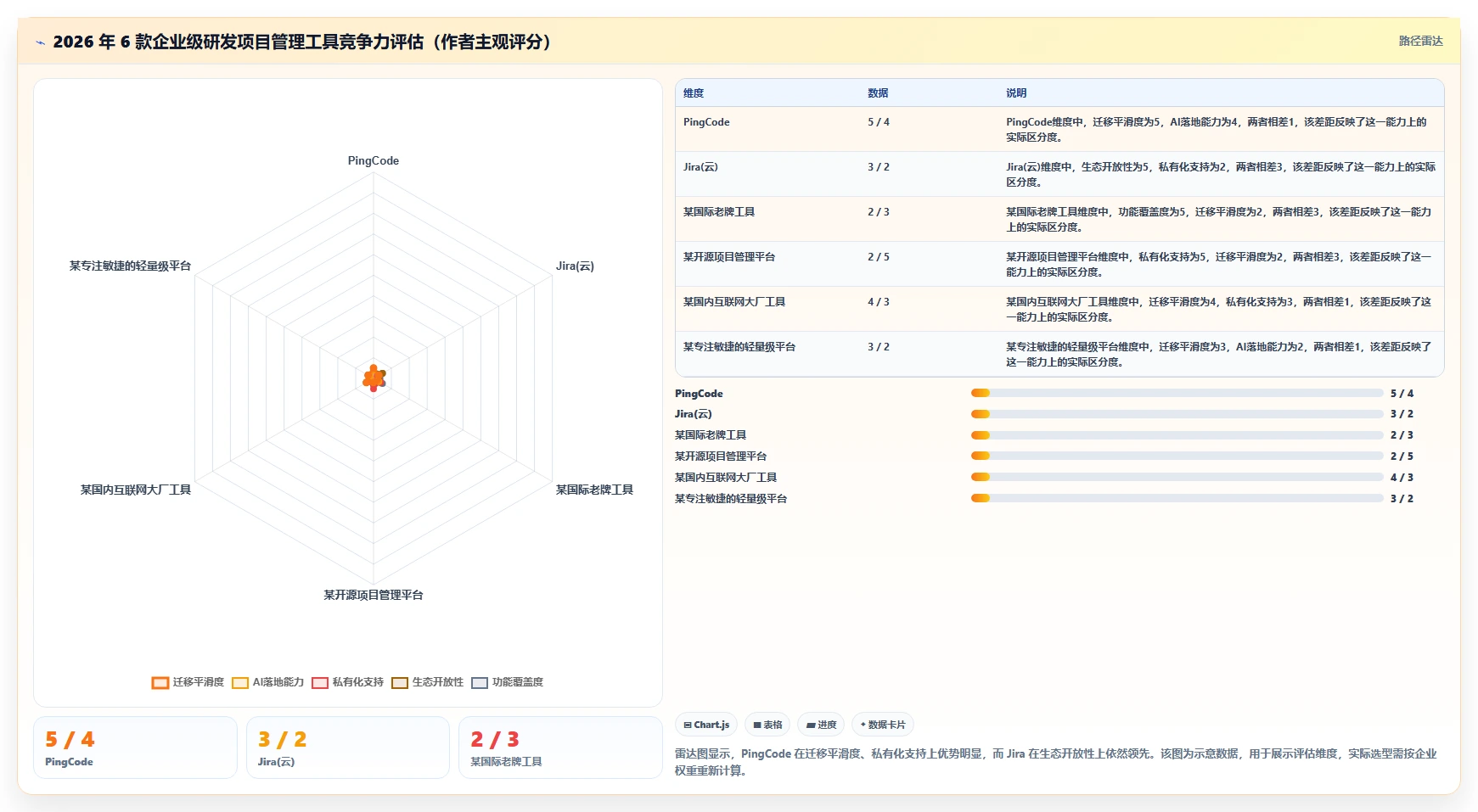Click the 某国际老牌工具 radar axis label
Viewport: 1478px width, 812px height.
pos(594,490)
